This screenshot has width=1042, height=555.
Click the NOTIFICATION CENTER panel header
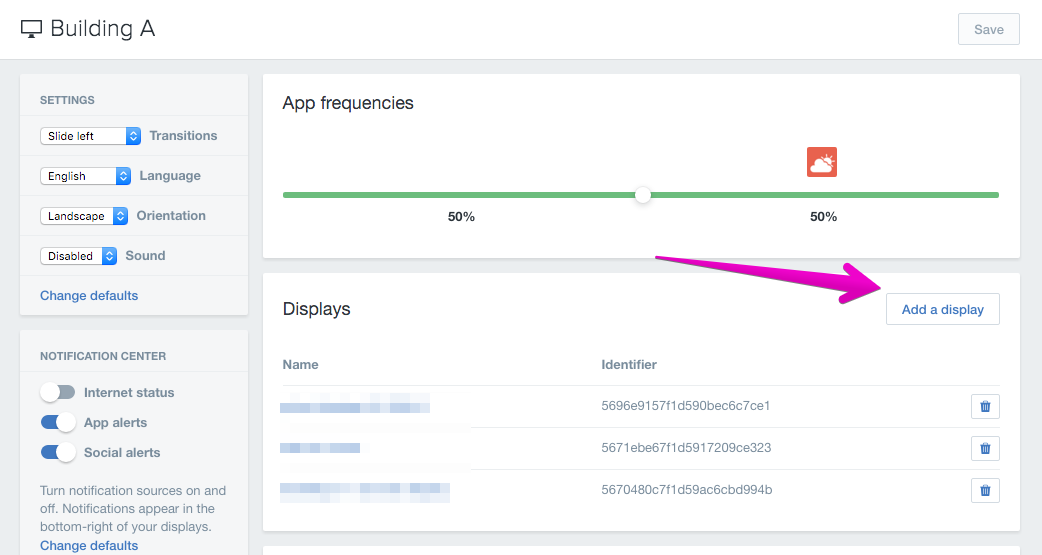(103, 356)
